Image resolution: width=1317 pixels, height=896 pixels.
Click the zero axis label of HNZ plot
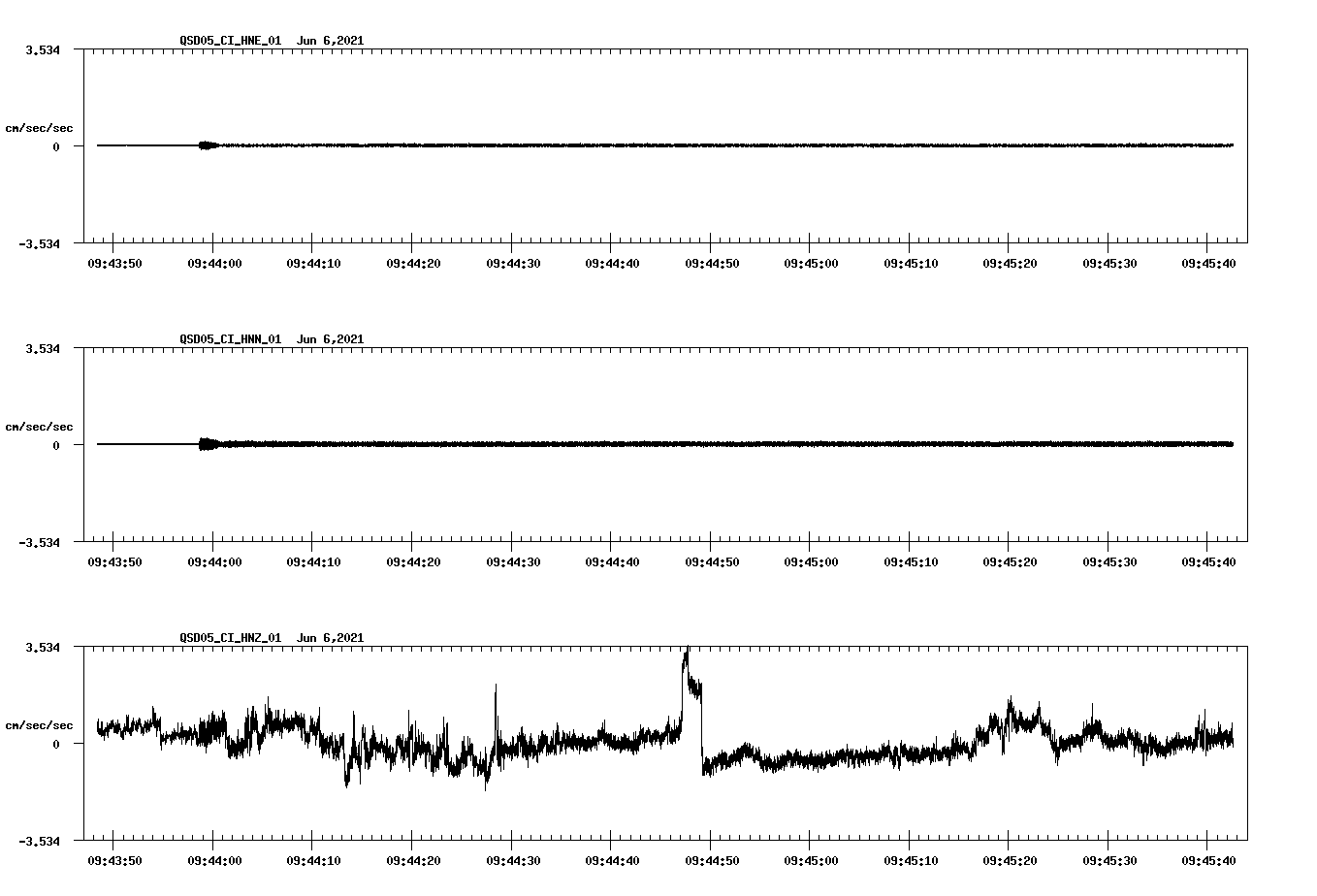56,744
